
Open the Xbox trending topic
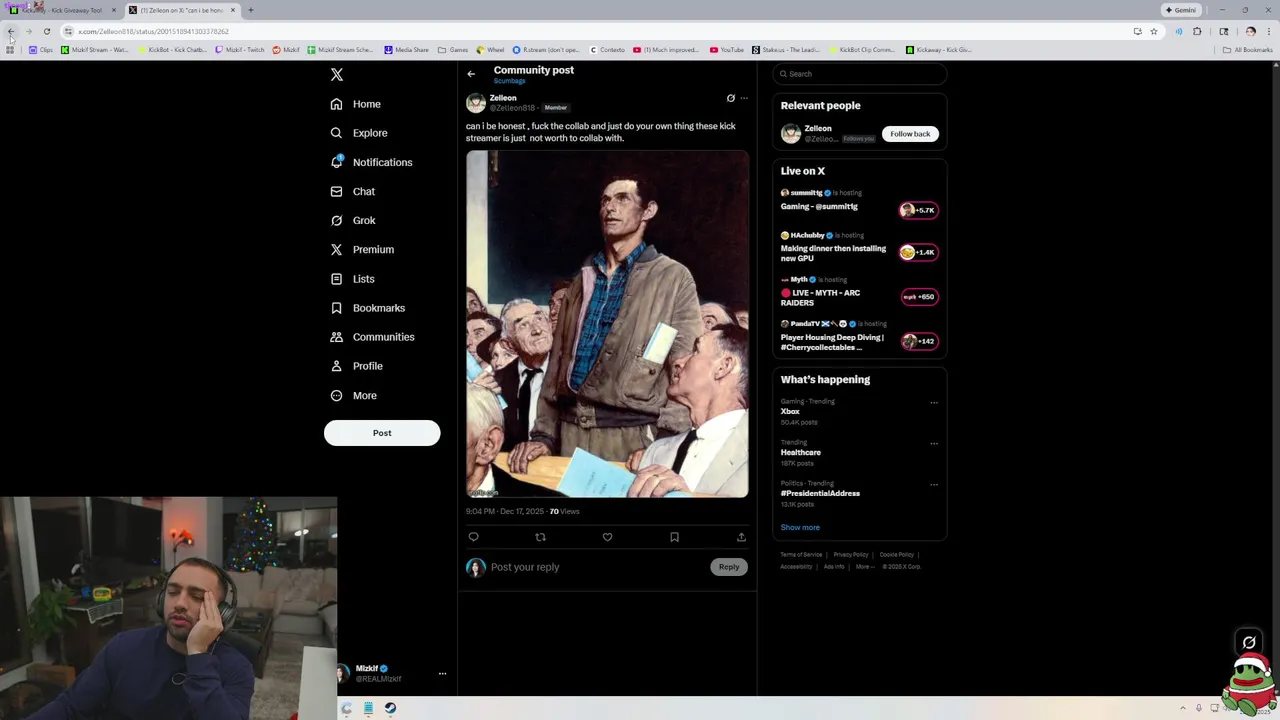tap(790, 412)
